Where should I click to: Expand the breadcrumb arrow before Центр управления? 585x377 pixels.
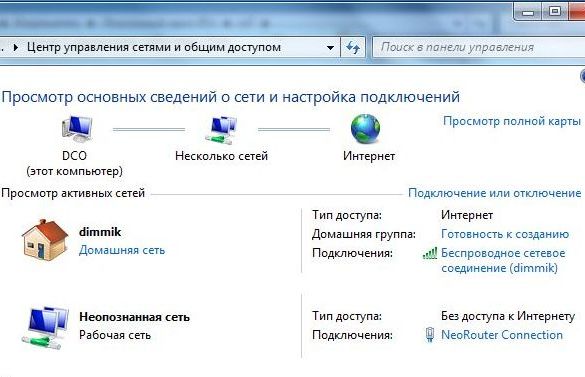tap(16, 47)
